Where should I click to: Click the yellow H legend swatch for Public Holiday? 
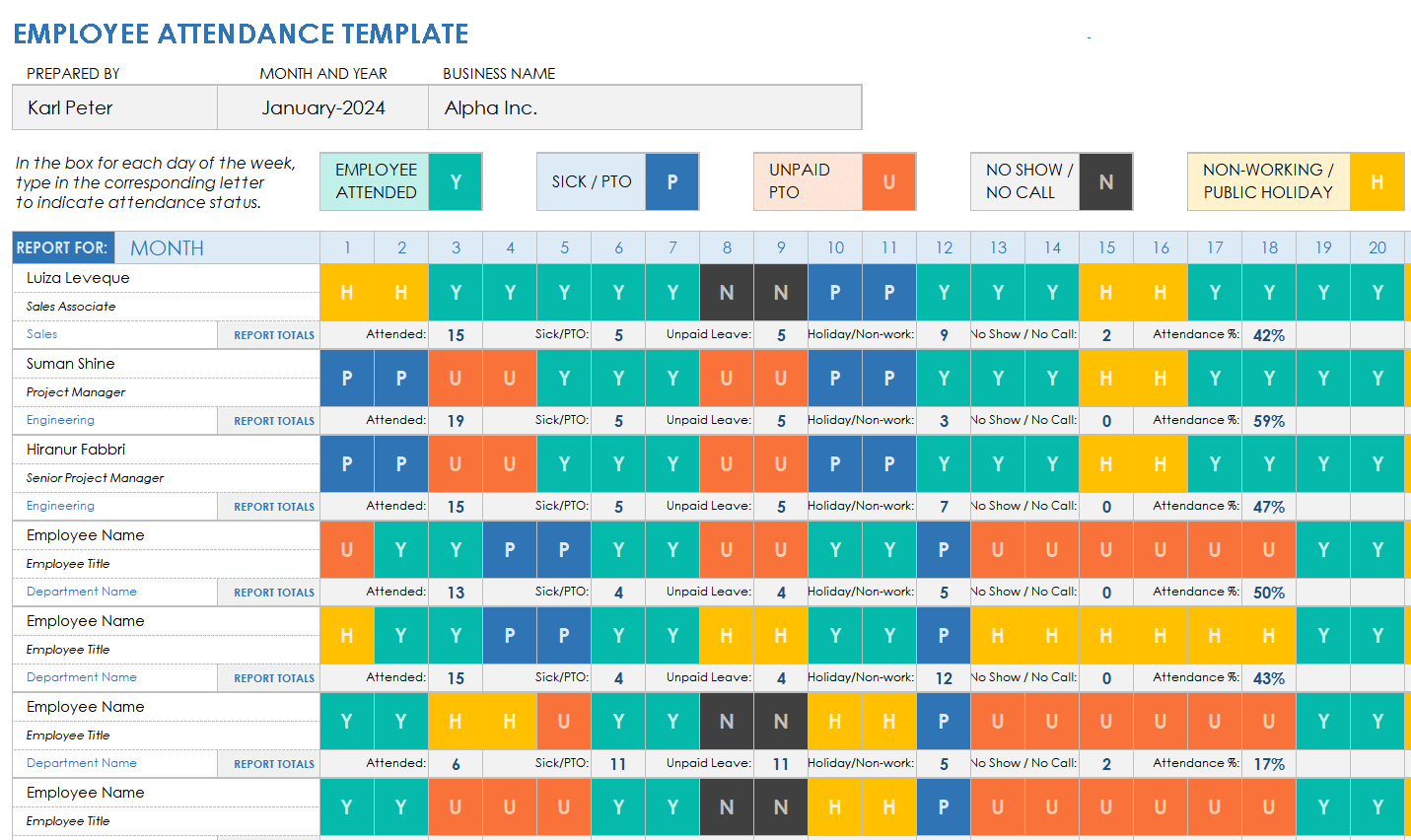pos(1377,181)
